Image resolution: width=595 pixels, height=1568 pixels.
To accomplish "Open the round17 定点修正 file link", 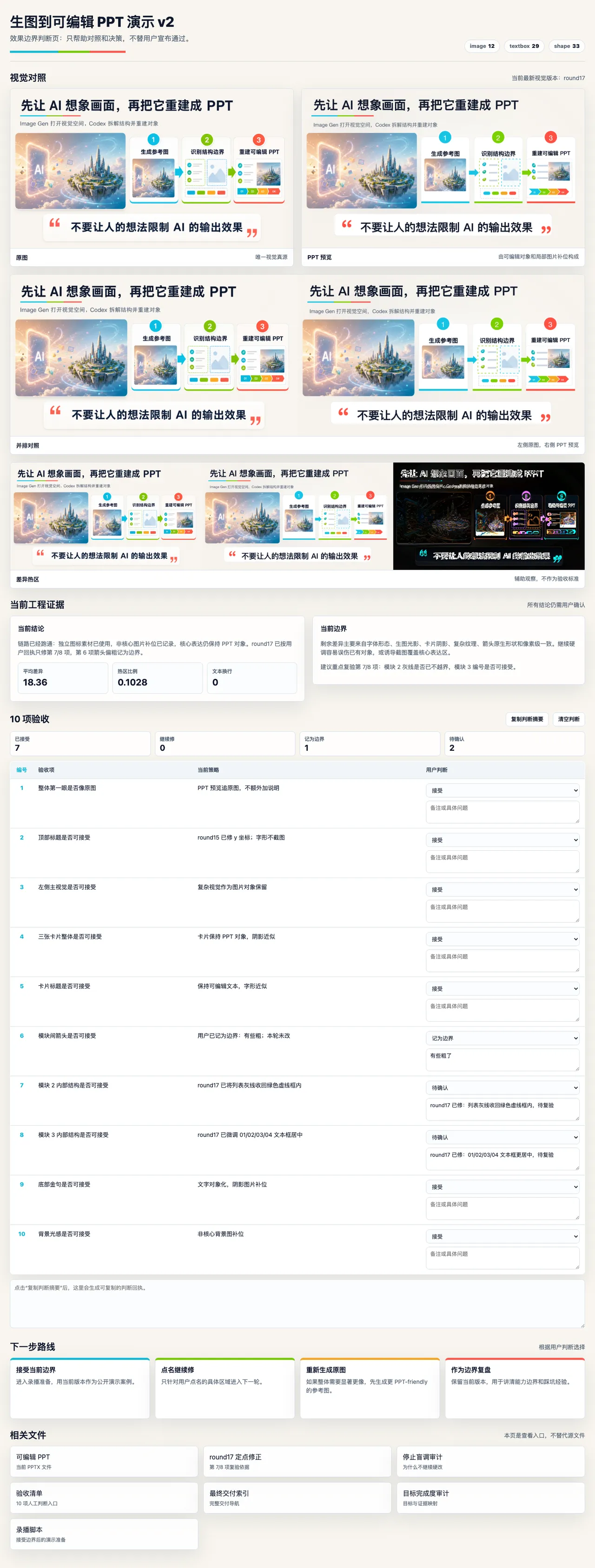I will [297, 1462].
